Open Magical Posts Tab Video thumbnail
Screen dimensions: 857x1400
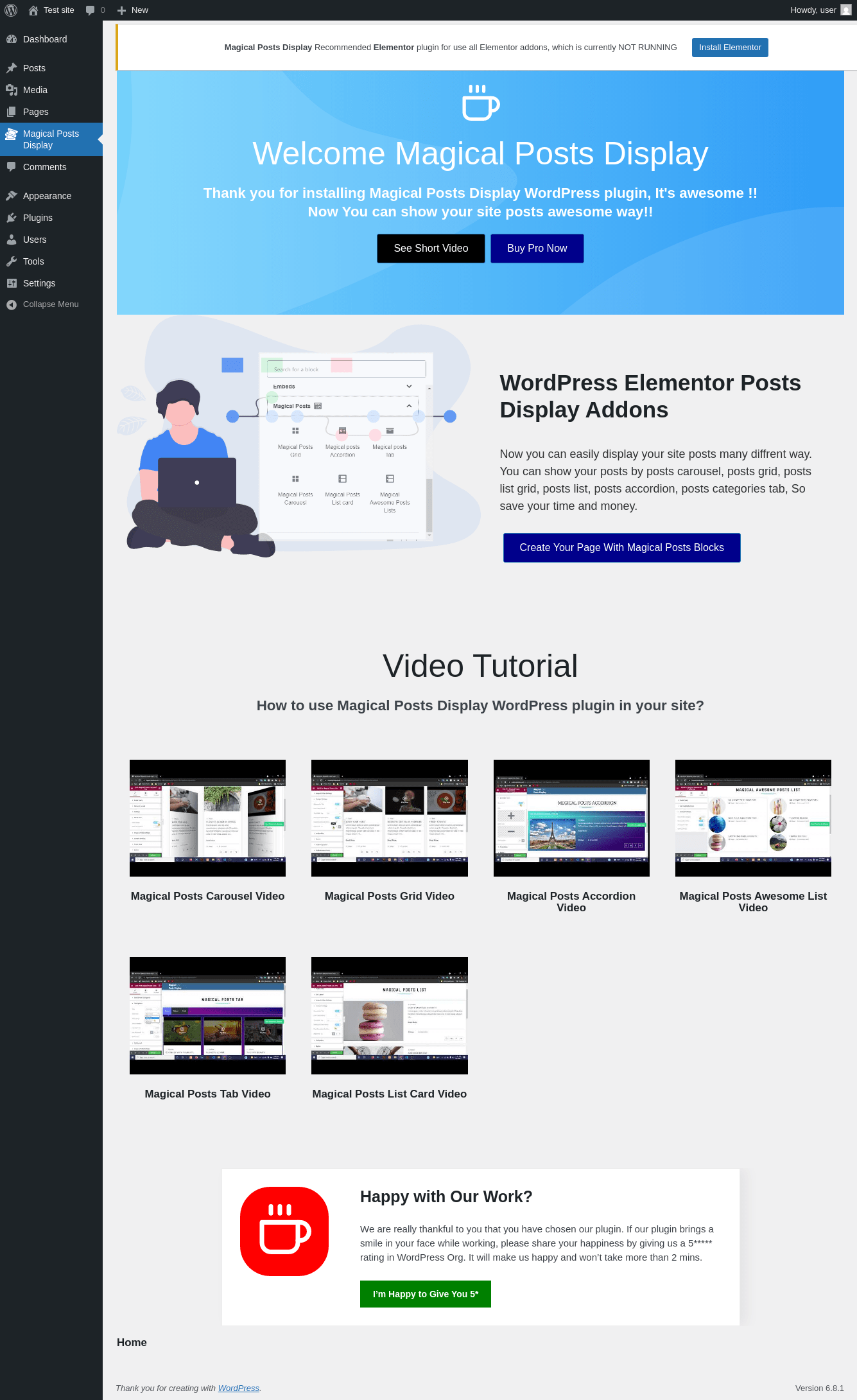click(x=207, y=1015)
